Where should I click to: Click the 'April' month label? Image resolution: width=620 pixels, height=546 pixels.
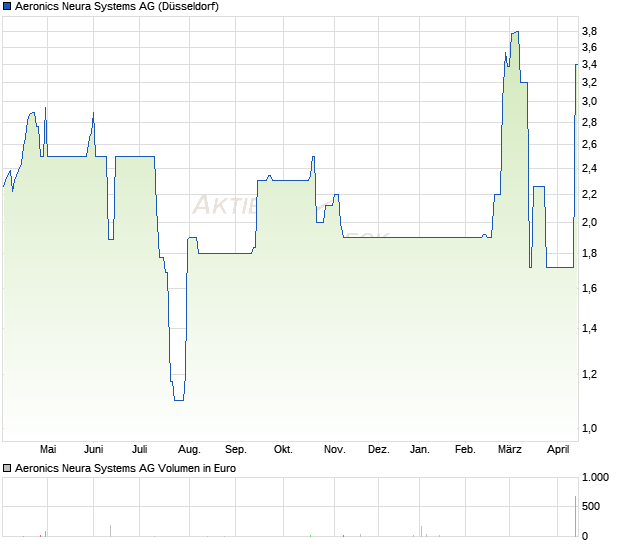[x=558, y=449]
